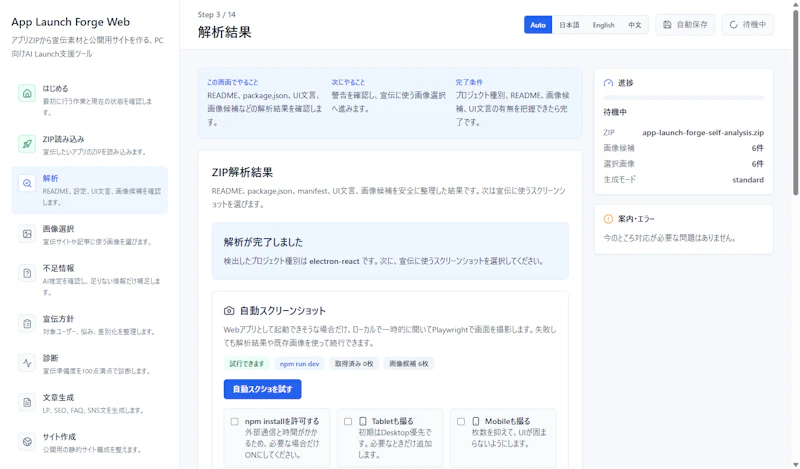
Task: Click the App Launch Forge Web title
Action: click(70, 22)
